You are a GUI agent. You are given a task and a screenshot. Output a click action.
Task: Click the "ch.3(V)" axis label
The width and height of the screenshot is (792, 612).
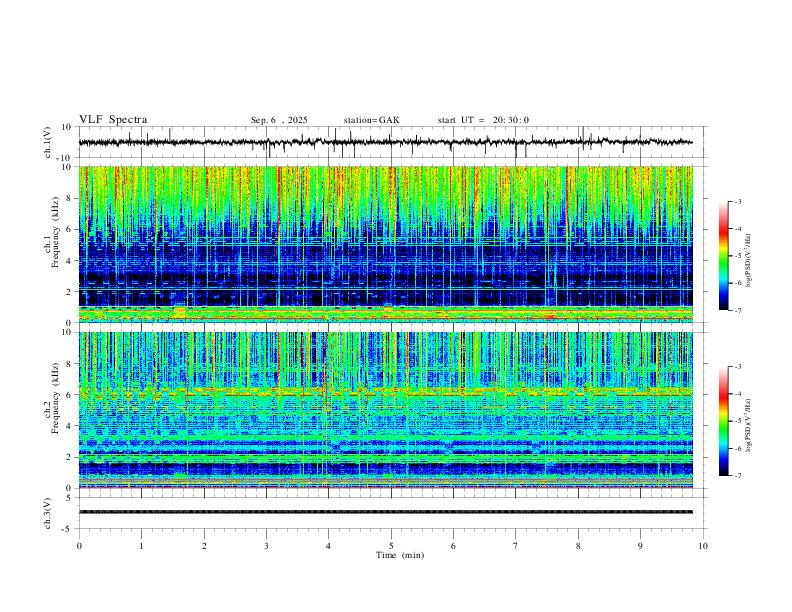point(48,514)
